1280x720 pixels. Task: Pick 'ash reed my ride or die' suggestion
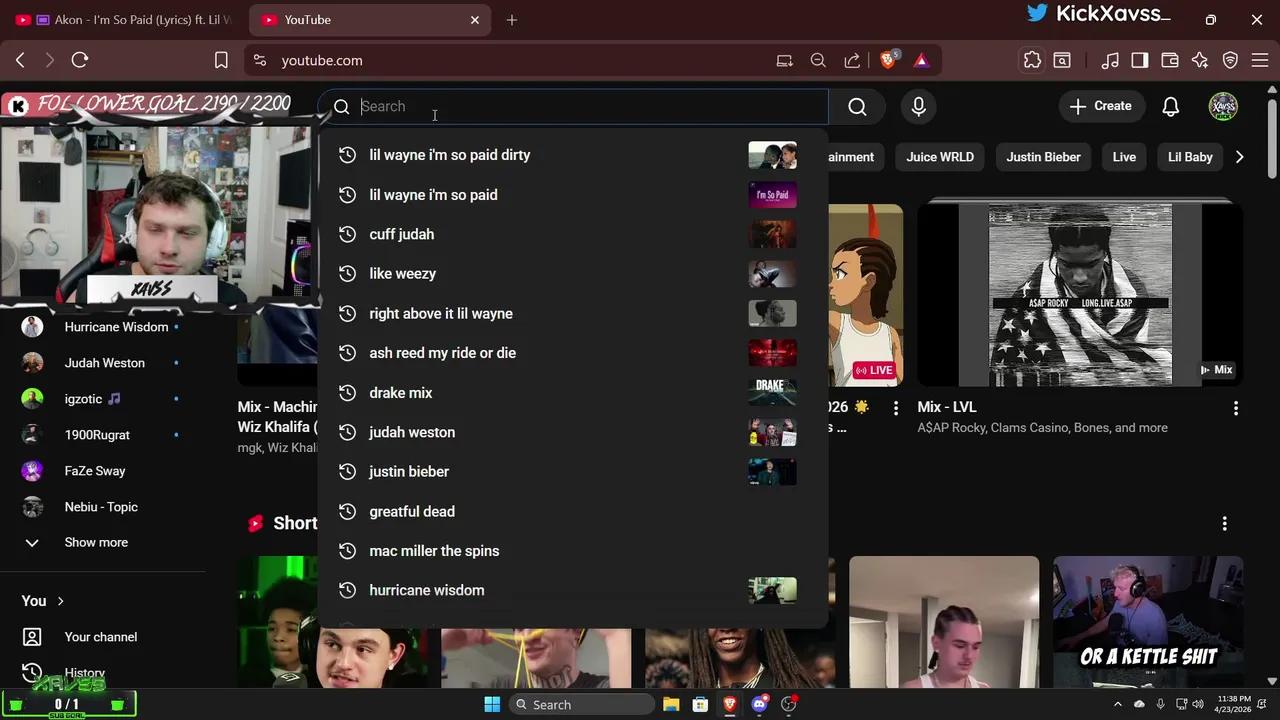point(573,353)
